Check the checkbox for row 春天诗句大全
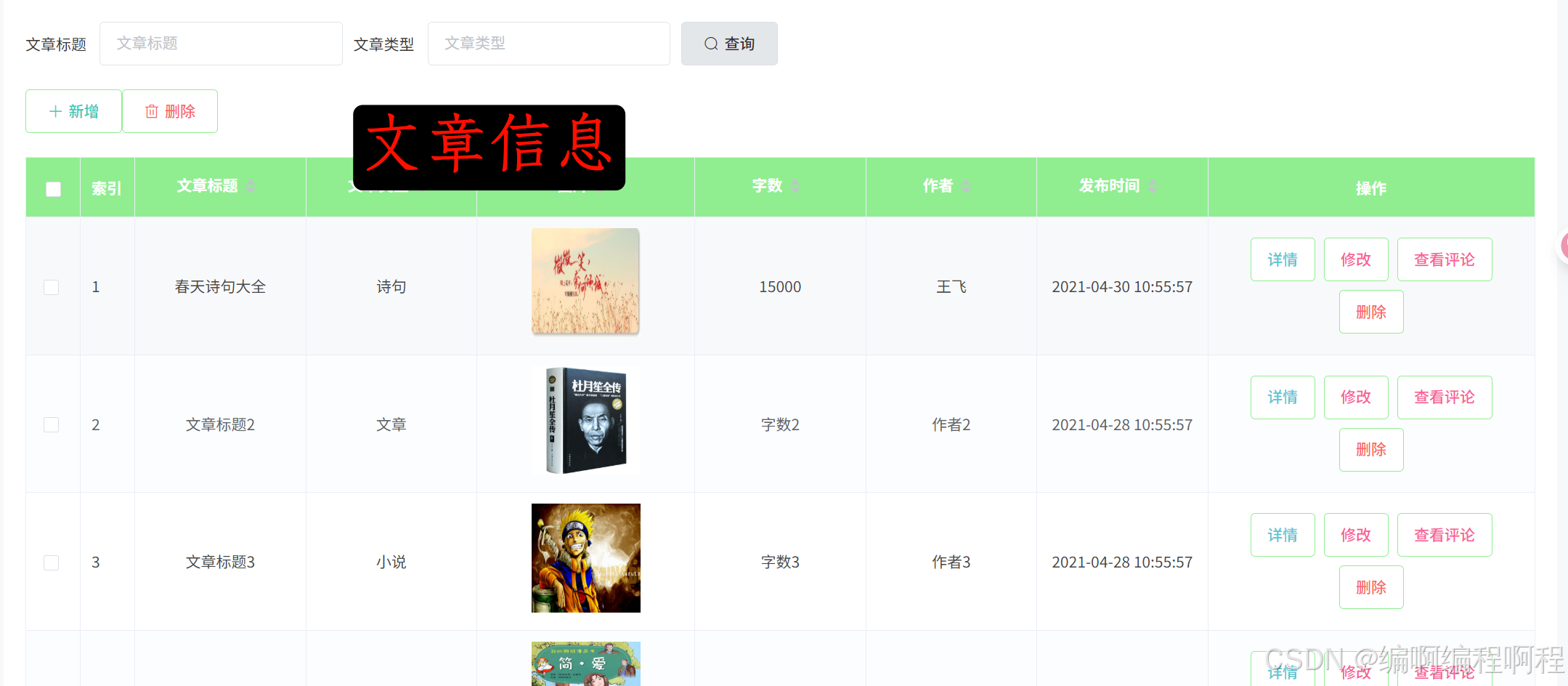This screenshot has height=686, width=1568. [x=52, y=287]
